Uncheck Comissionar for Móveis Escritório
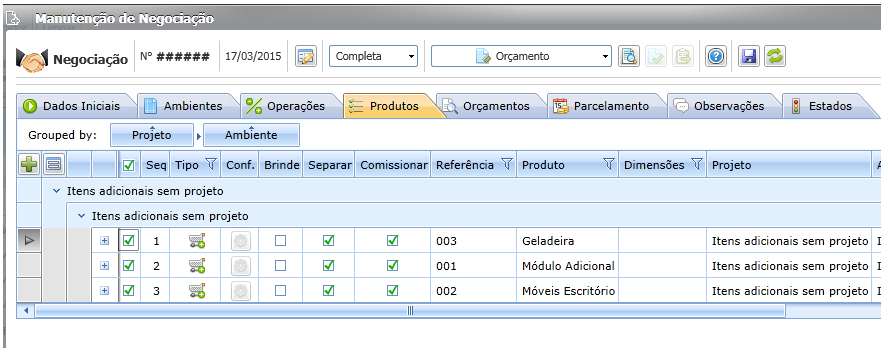The height and width of the screenshot is (362, 888). click(392, 291)
